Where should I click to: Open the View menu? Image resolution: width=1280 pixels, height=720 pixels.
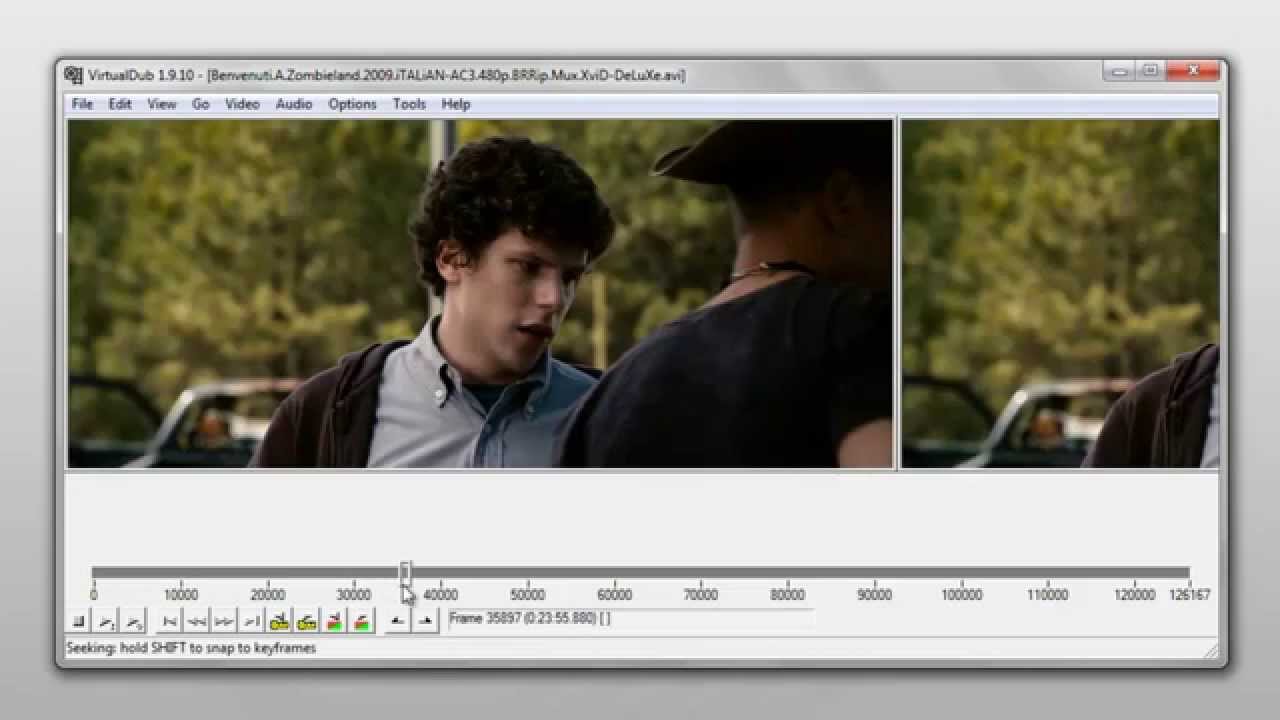(x=162, y=104)
